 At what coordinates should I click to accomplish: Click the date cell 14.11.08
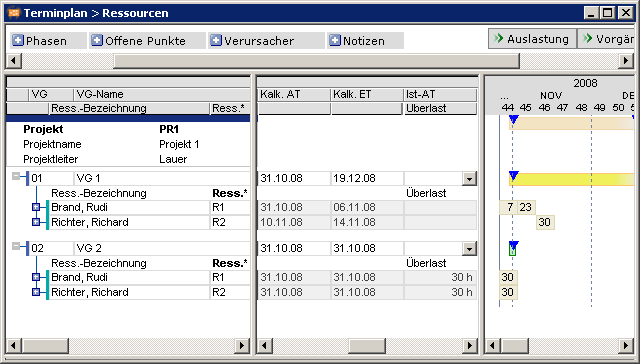pos(367,222)
